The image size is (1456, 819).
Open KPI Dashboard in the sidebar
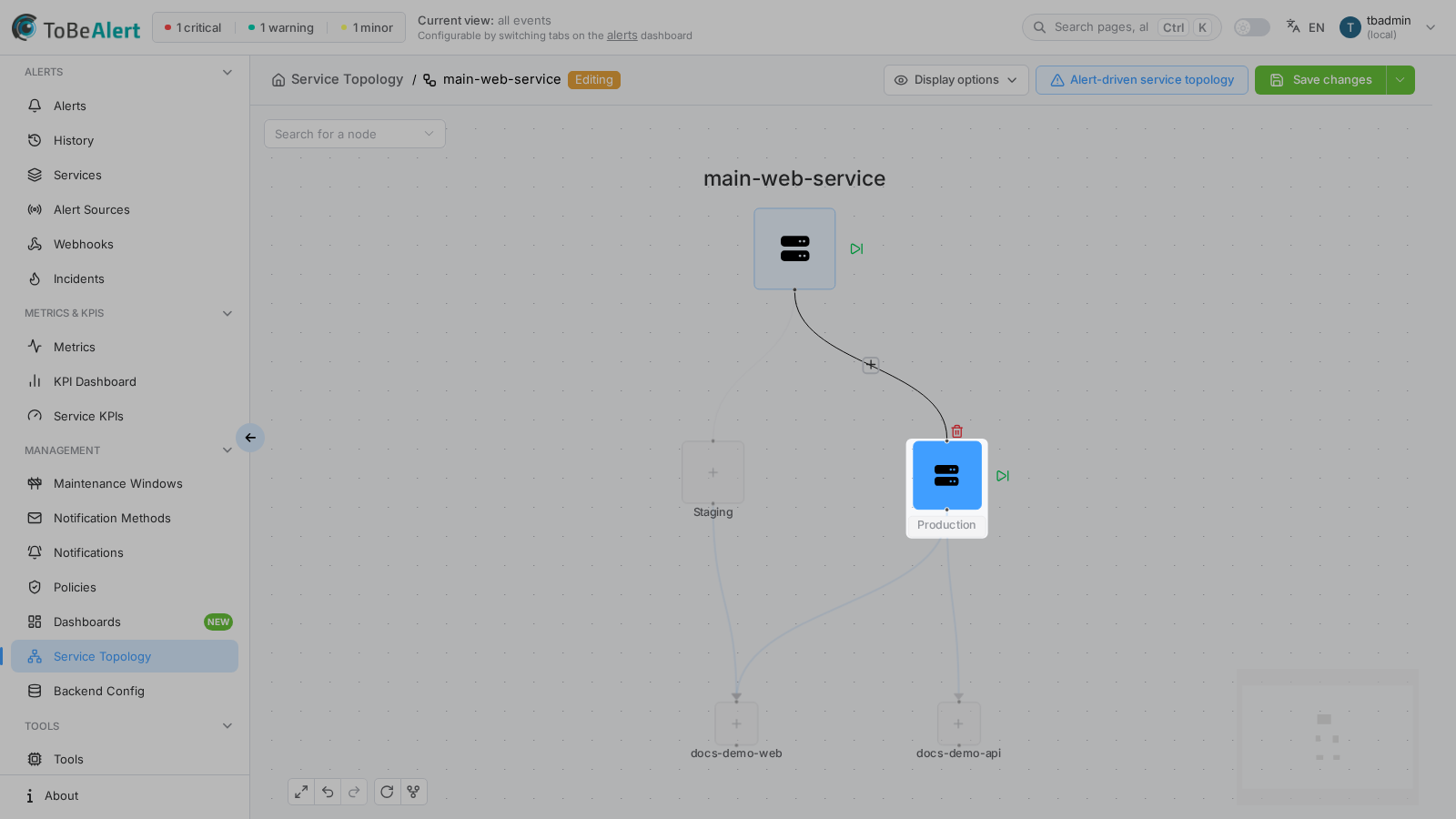(x=125, y=381)
